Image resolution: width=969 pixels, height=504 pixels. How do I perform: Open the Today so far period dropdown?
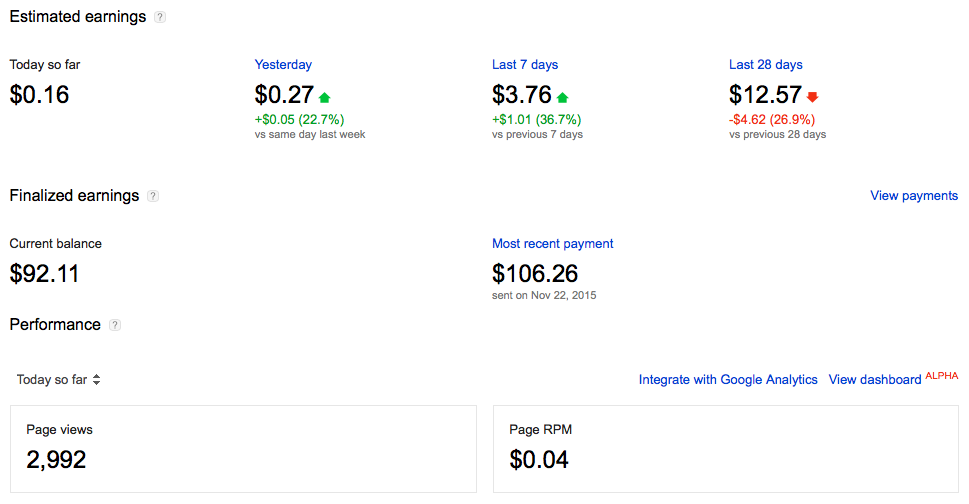click(x=59, y=380)
